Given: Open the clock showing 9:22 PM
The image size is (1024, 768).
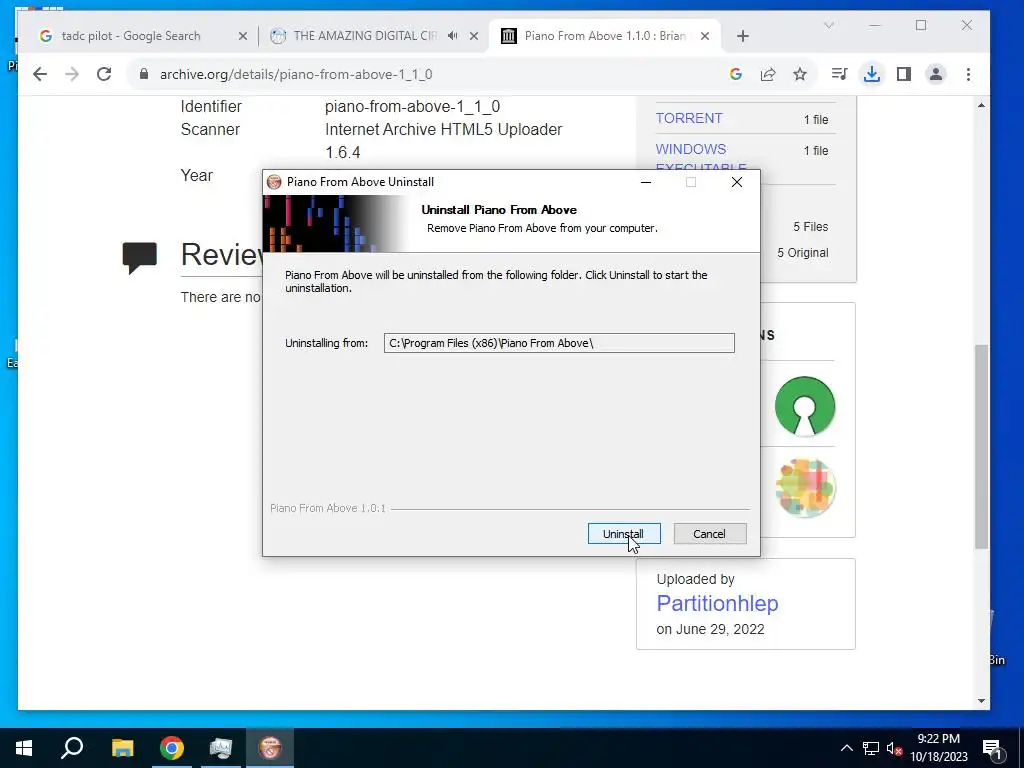Looking at the screenshot, I should 939,748.
